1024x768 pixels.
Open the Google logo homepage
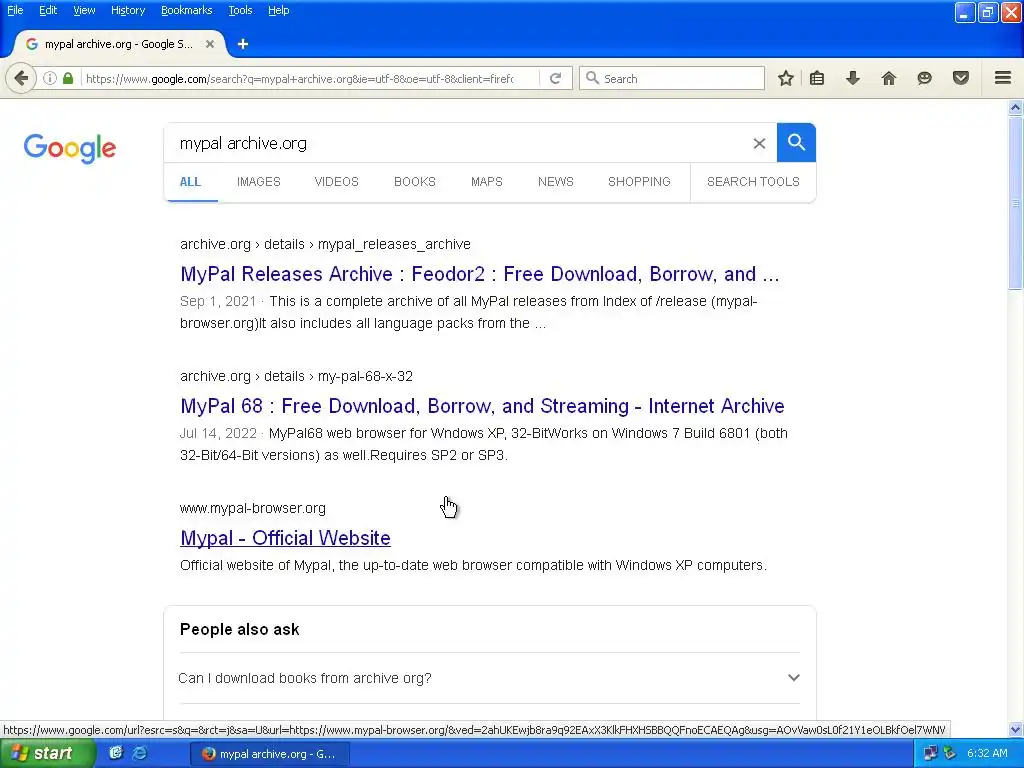point(70,148)
